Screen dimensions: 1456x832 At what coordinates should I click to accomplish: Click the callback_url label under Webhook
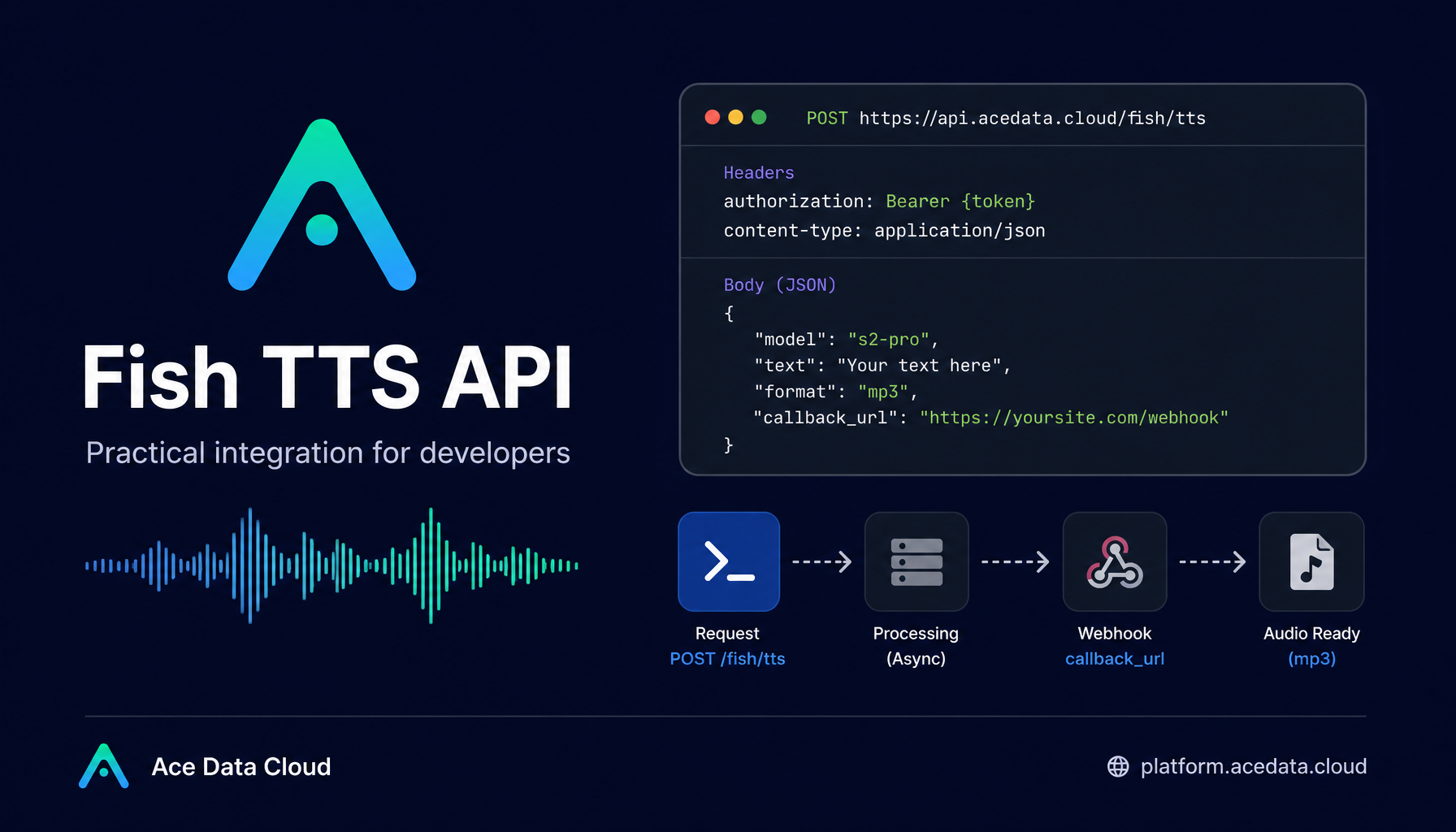pyautogui.click(x=1115, y=659)
